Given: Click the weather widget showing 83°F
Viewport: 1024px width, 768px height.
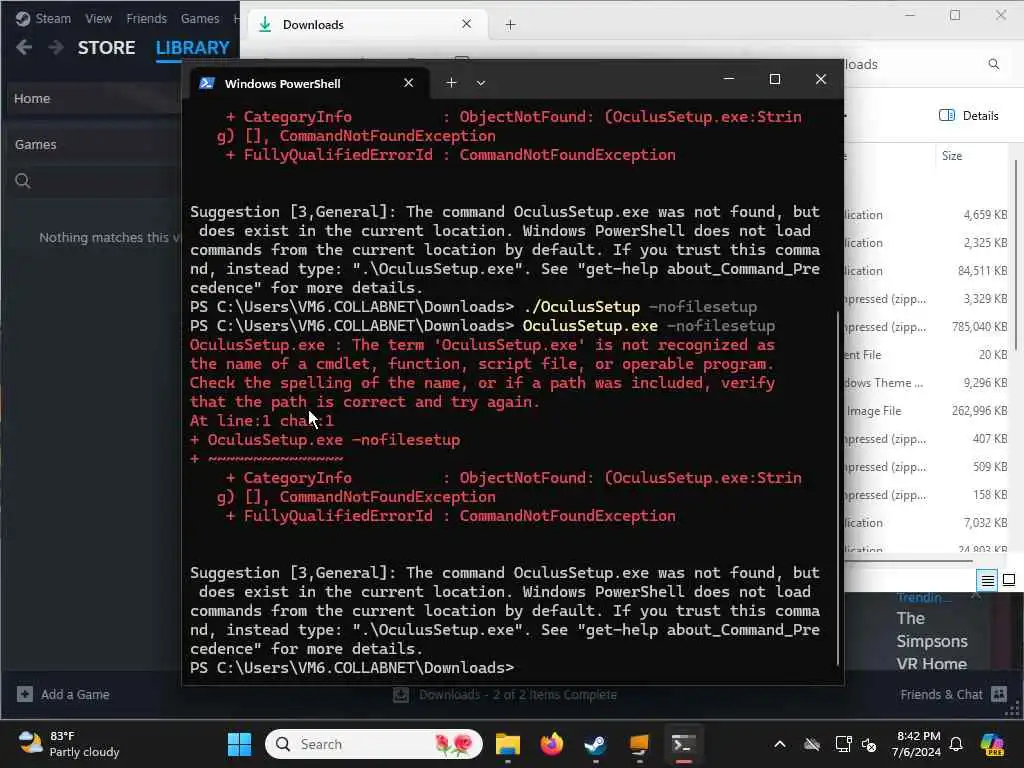Looking at the screenshot, I should 69,744.
